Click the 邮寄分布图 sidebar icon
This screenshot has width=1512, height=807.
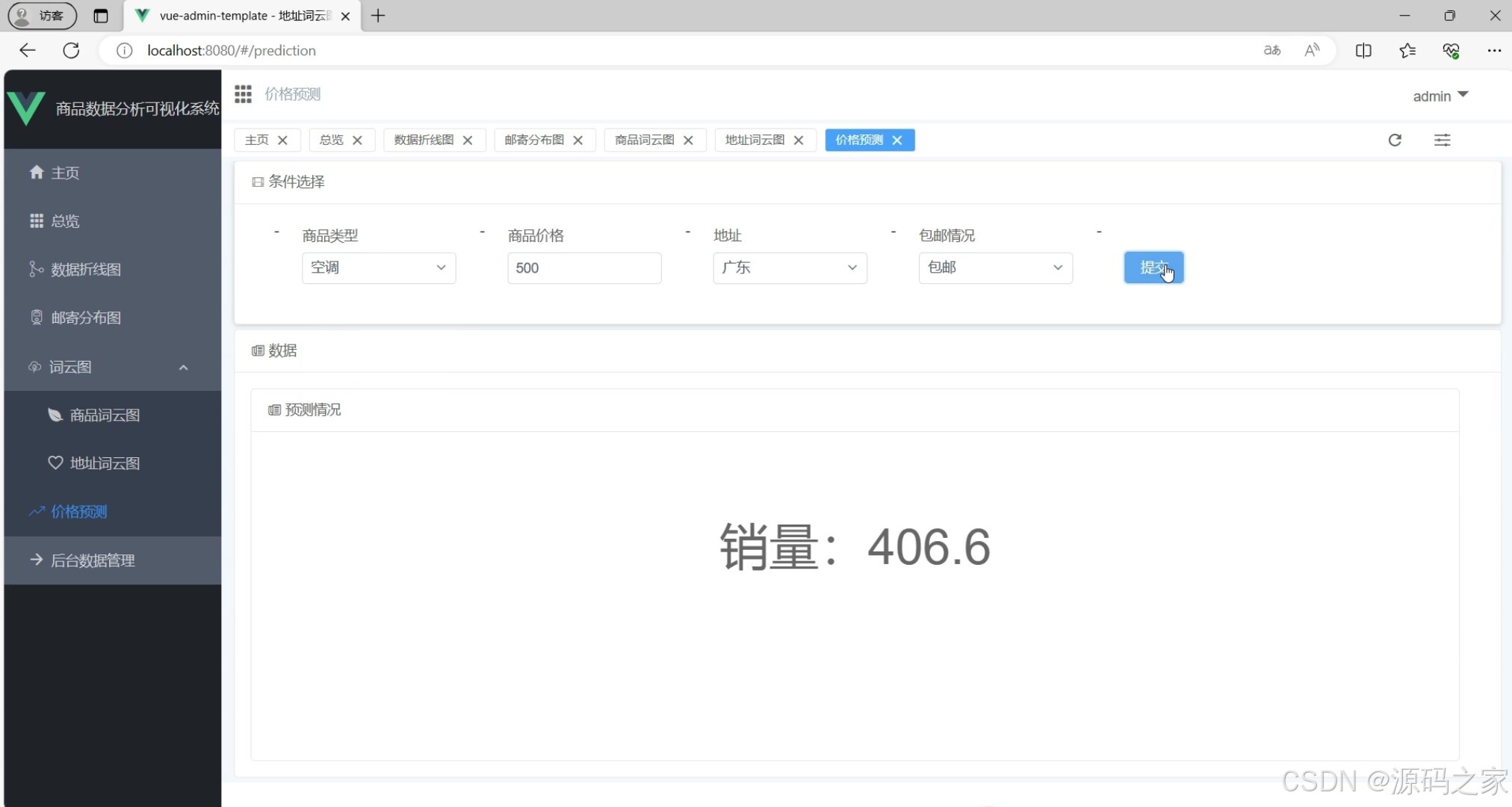(36, 317)
